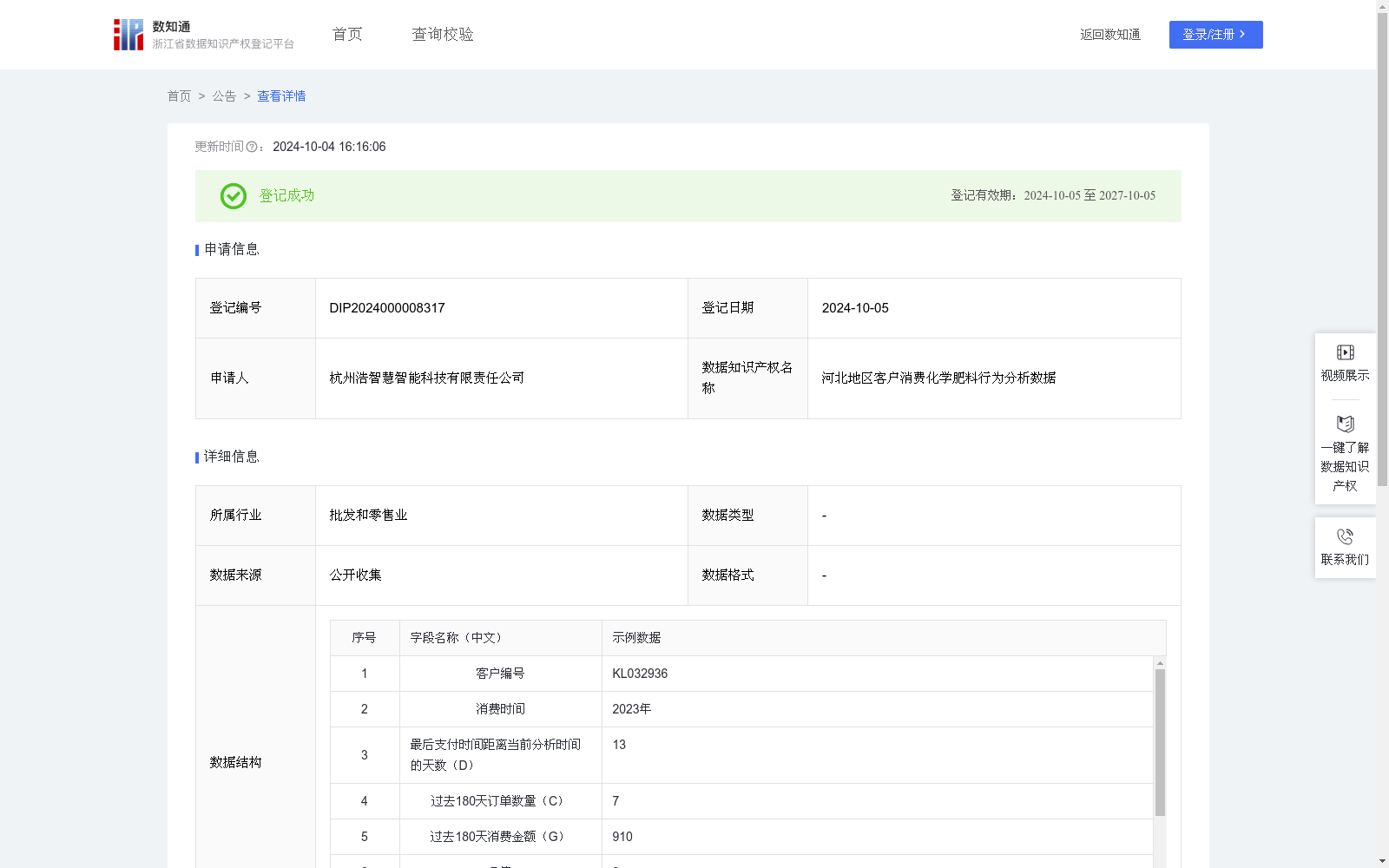Click the 查看详情 breadcrumb item
The image size is (1389, 868).
(x=281, y=96)
